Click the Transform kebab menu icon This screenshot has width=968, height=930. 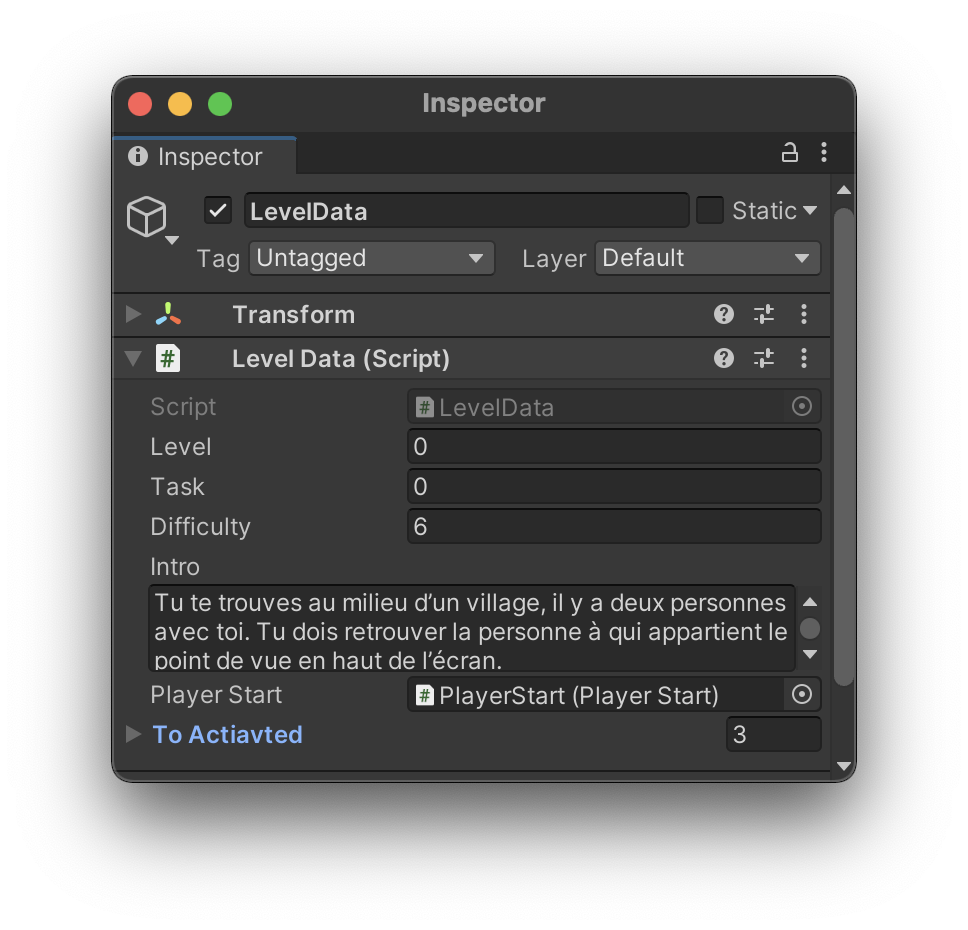click(x=804, y=314)
